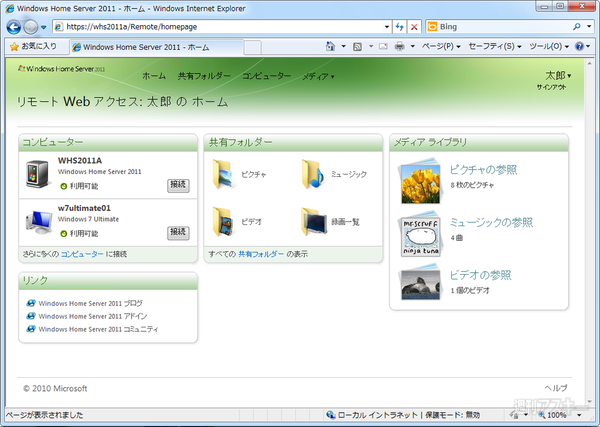Click the 共有フォルダー show all link
Screen dimensions: 600x427
click(x=261, y=254)
